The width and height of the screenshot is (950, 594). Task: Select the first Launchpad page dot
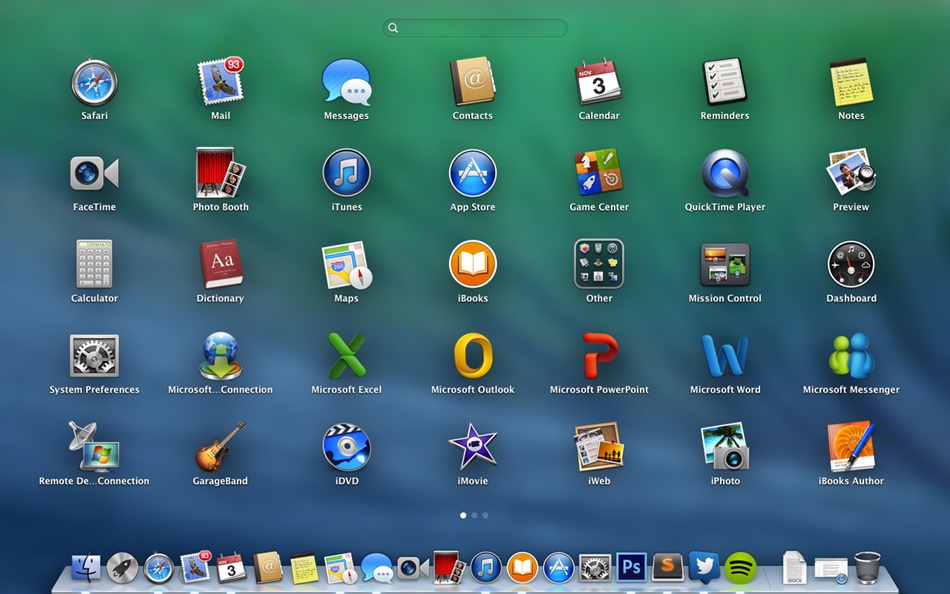(463, 515)
